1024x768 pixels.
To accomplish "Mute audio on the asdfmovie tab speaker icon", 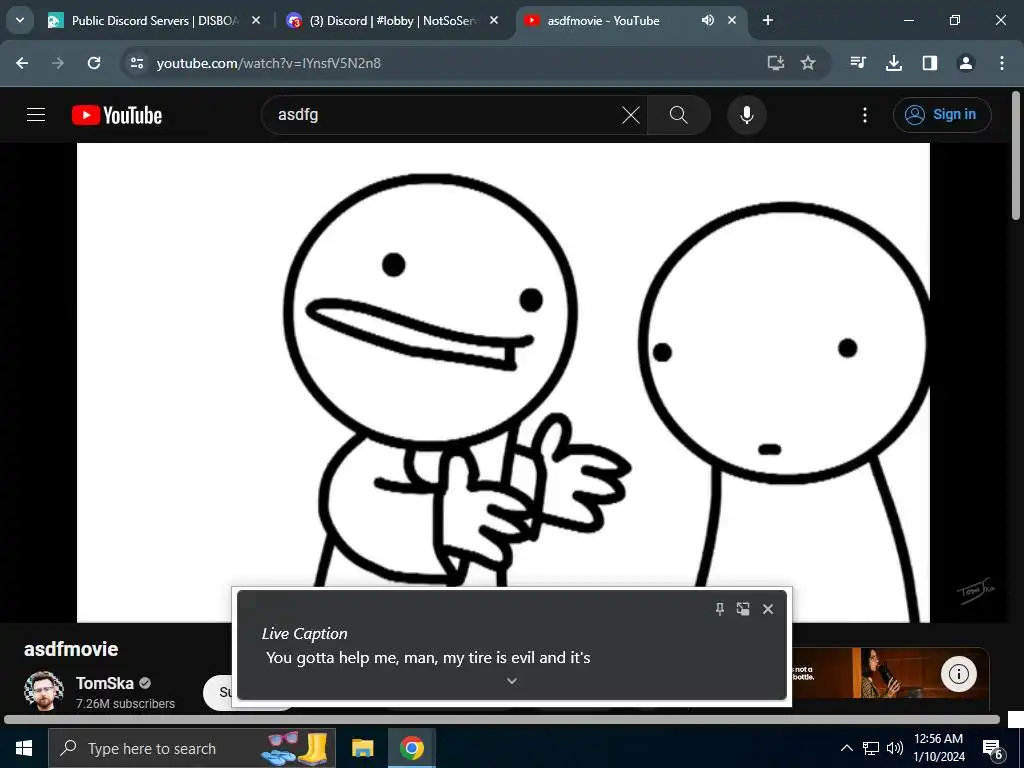I will (x=707, y=20).
